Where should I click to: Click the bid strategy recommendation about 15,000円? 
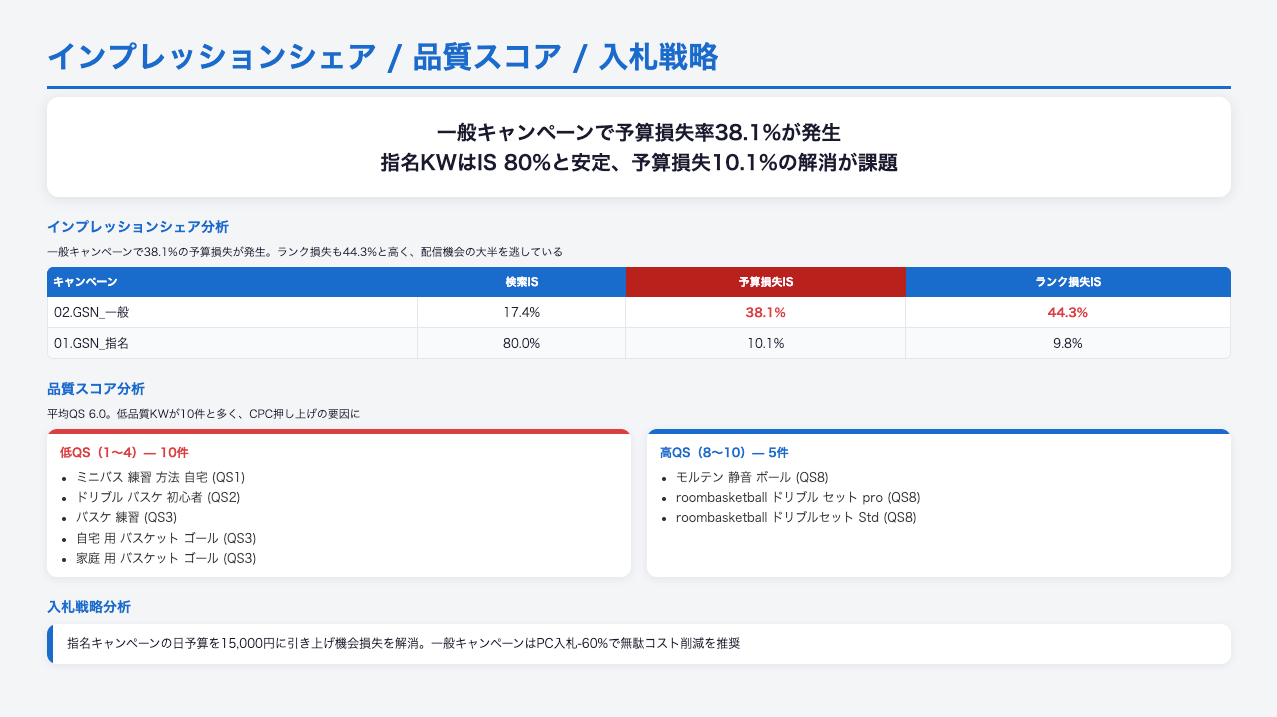coord(403,644)
